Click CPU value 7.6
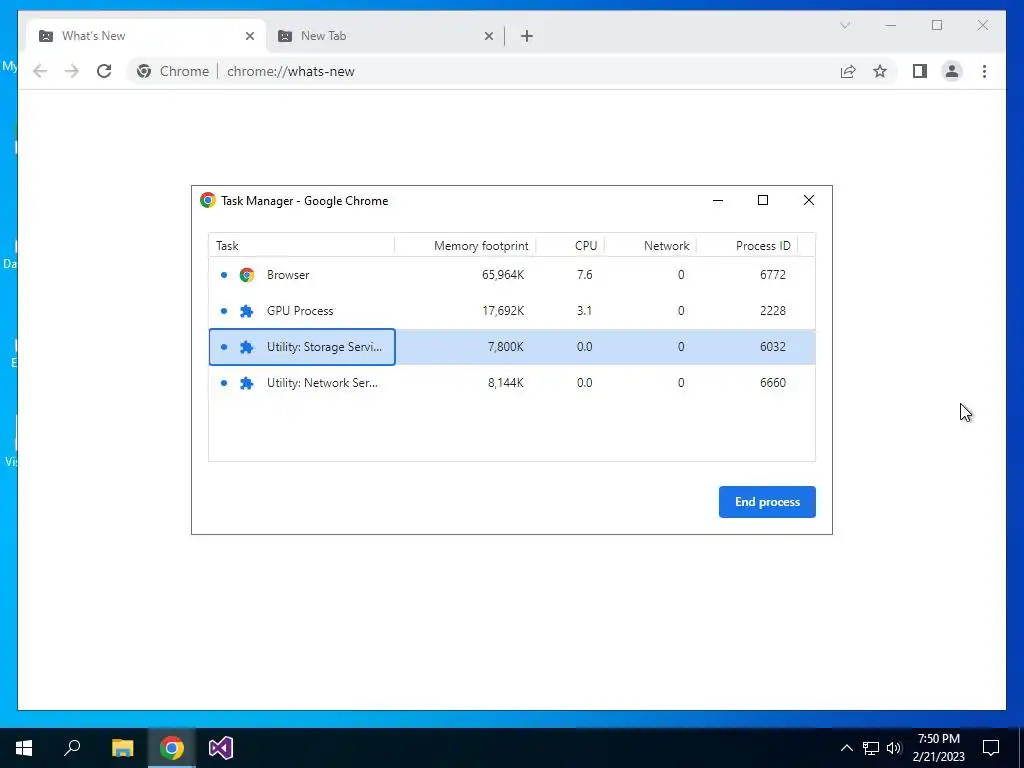The width and height of the screenshot is (1024, 768). point(584,275)
